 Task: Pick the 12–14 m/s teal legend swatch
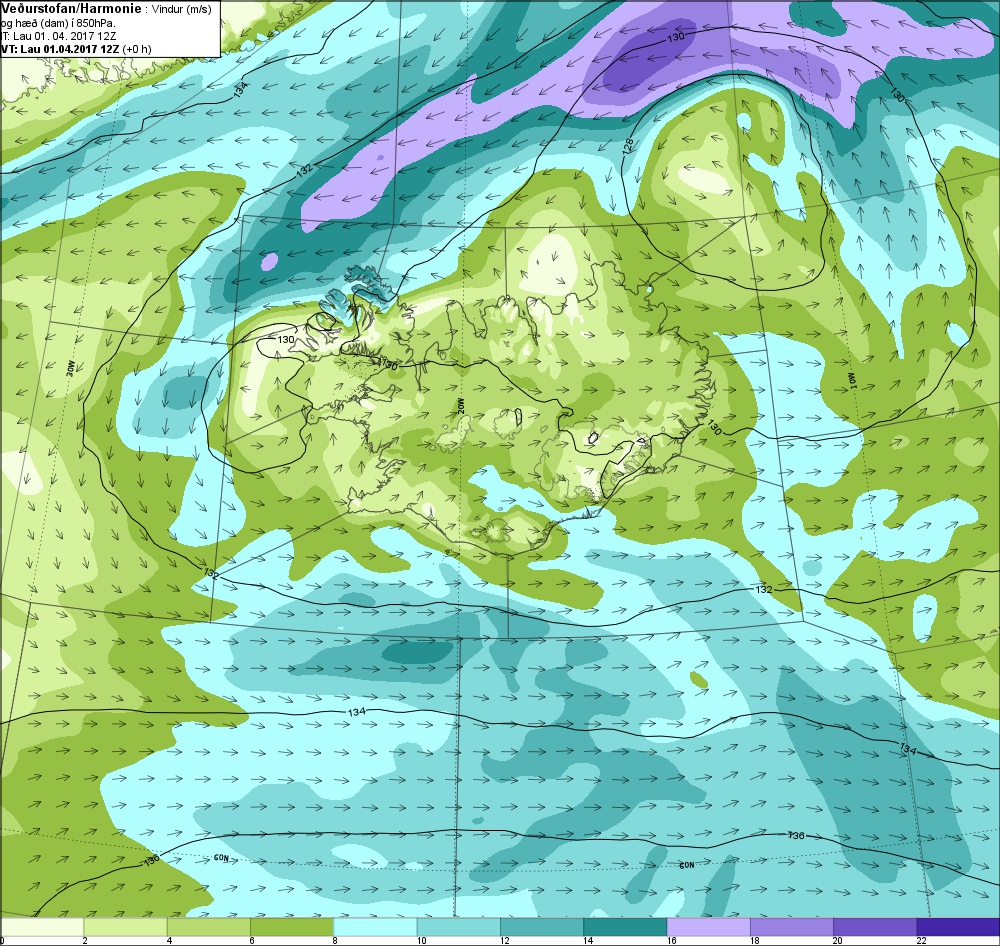tap(541, 926)
